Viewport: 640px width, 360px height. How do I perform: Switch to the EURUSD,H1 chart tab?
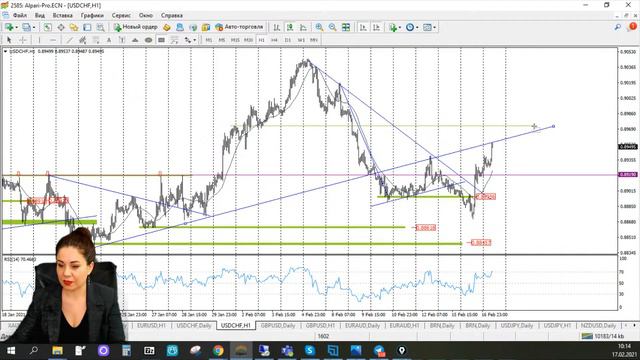pyautogui.click(x=151, y=326)
